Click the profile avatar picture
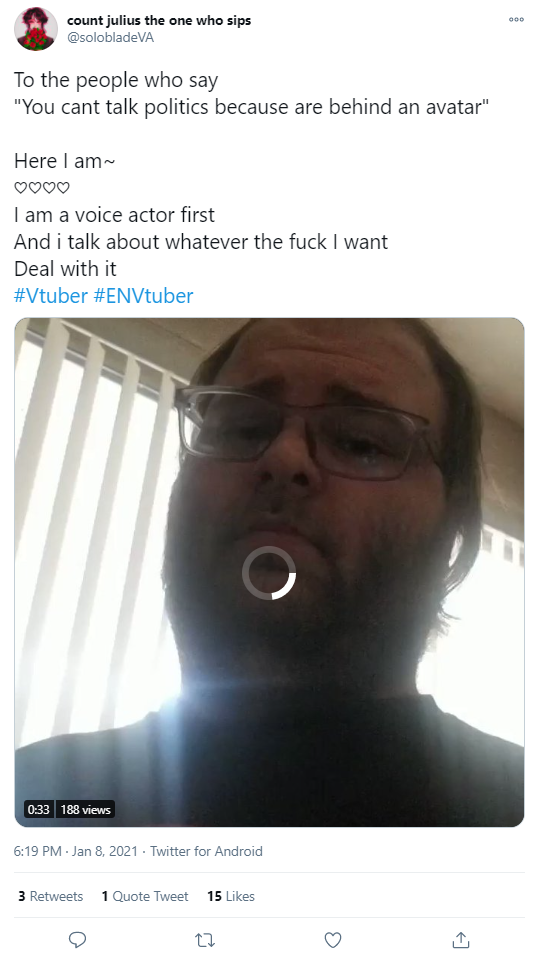 point(36,29)
